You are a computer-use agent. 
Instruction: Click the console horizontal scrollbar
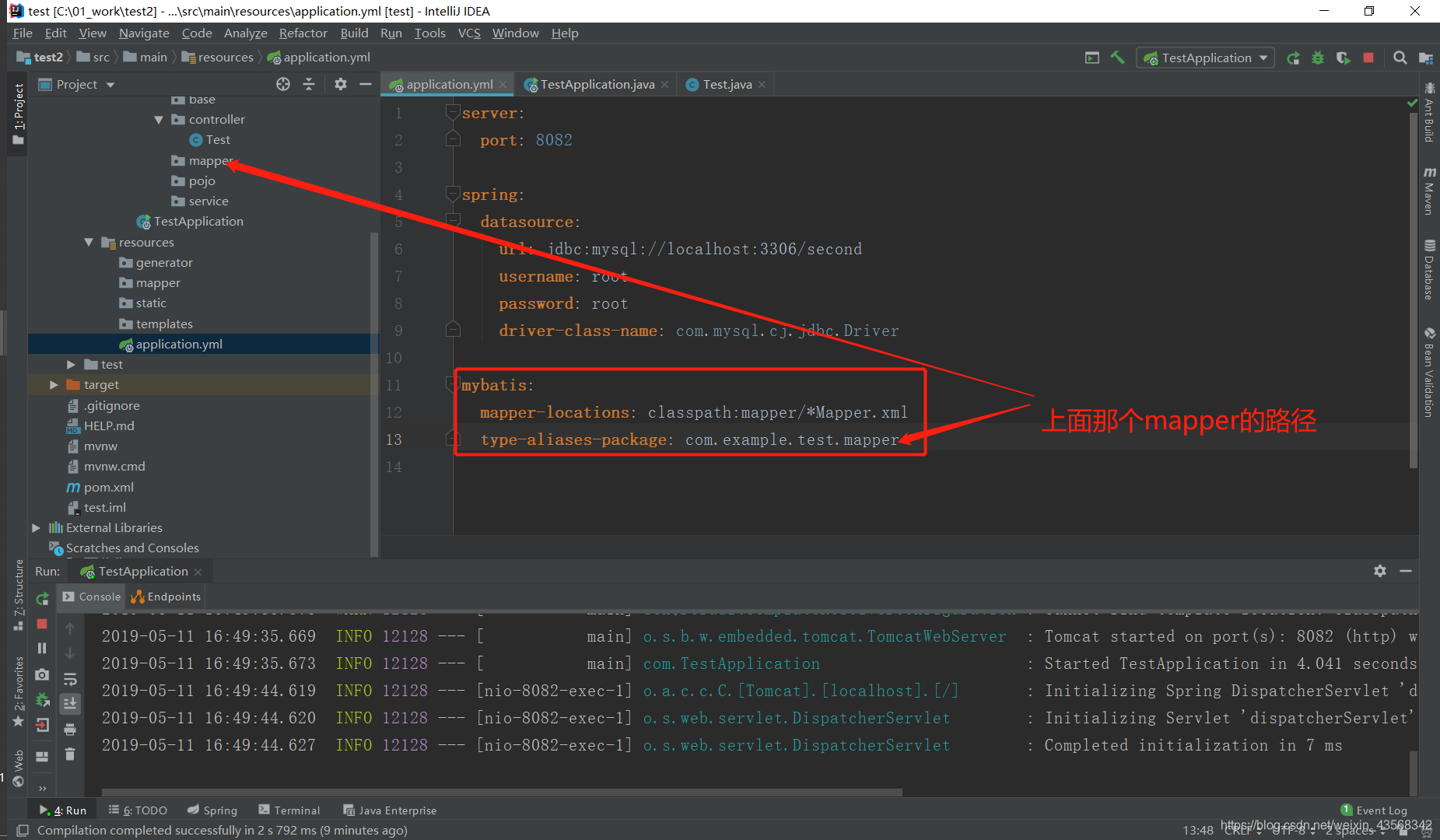tap(502, 793)
